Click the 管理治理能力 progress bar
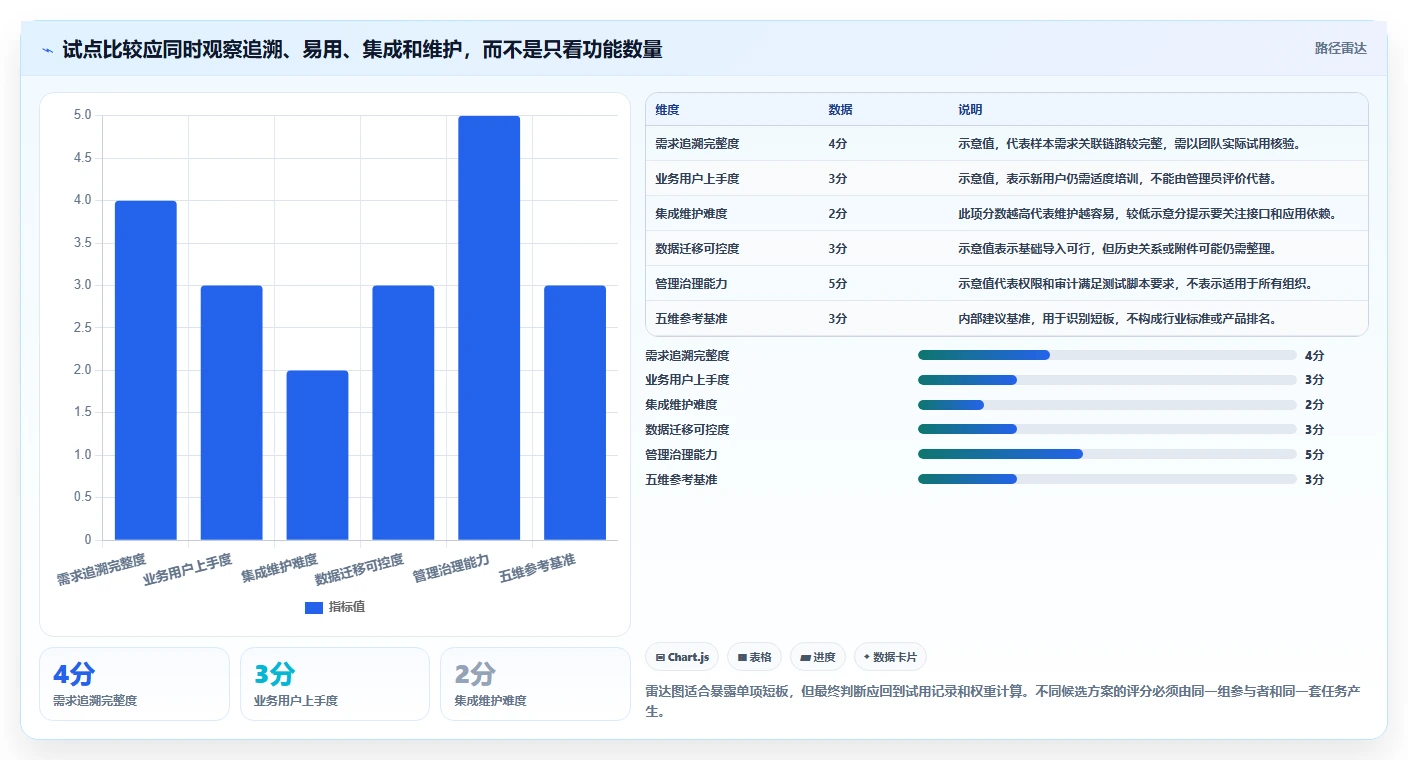 point(1107,454)
